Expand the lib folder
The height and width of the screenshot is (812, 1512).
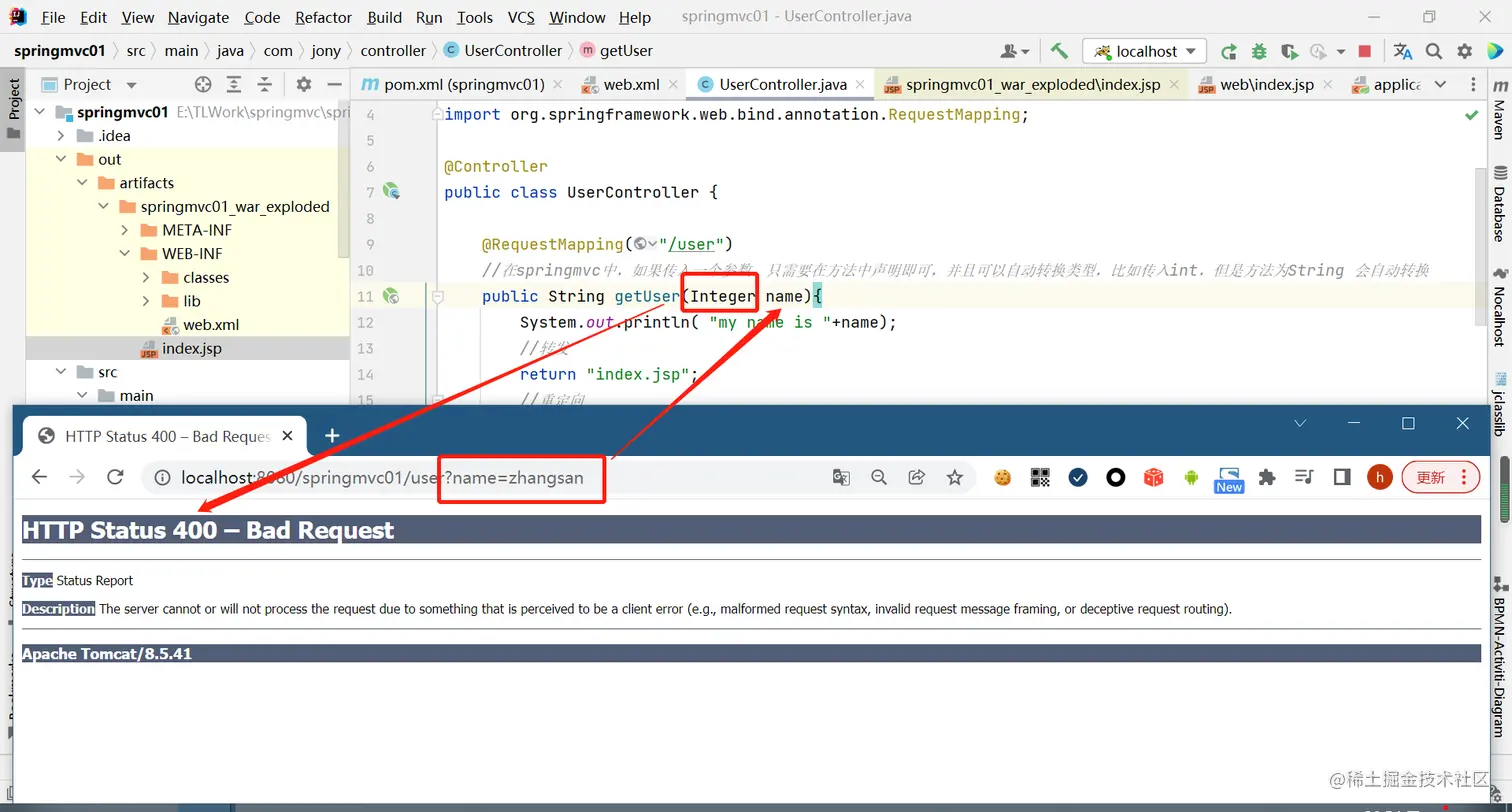(145, 301)
